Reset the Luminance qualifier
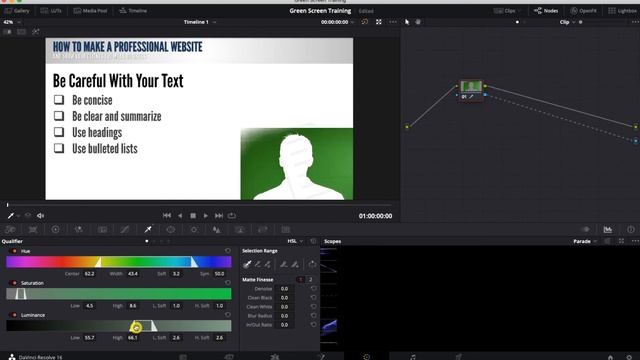This screenshot has width=640, height=360. click(228, 315)
